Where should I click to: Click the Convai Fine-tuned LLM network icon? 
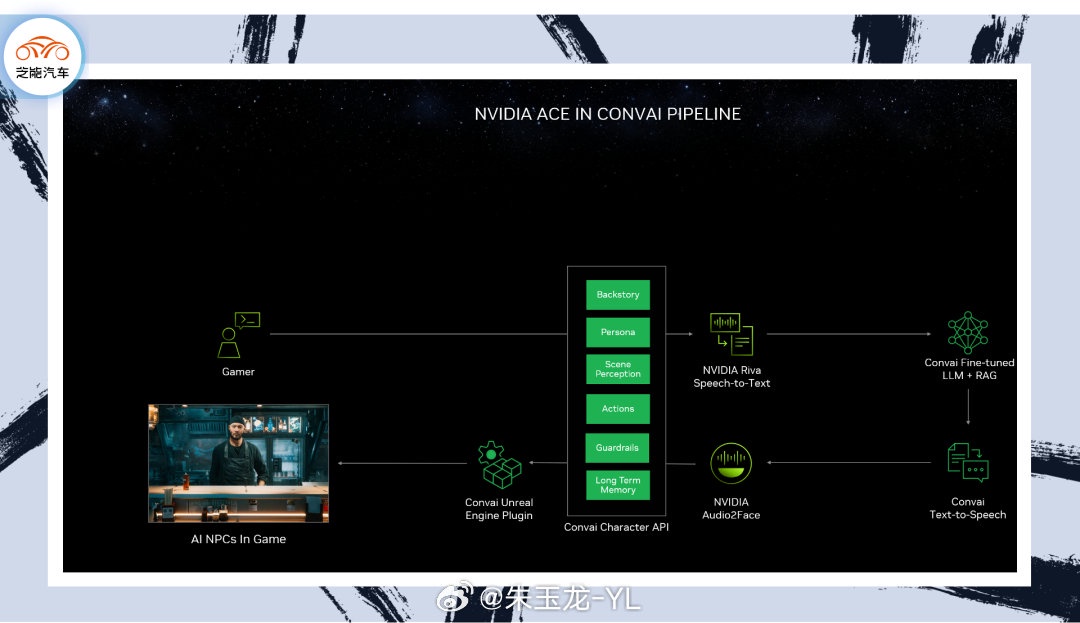[x=968, y=332]
